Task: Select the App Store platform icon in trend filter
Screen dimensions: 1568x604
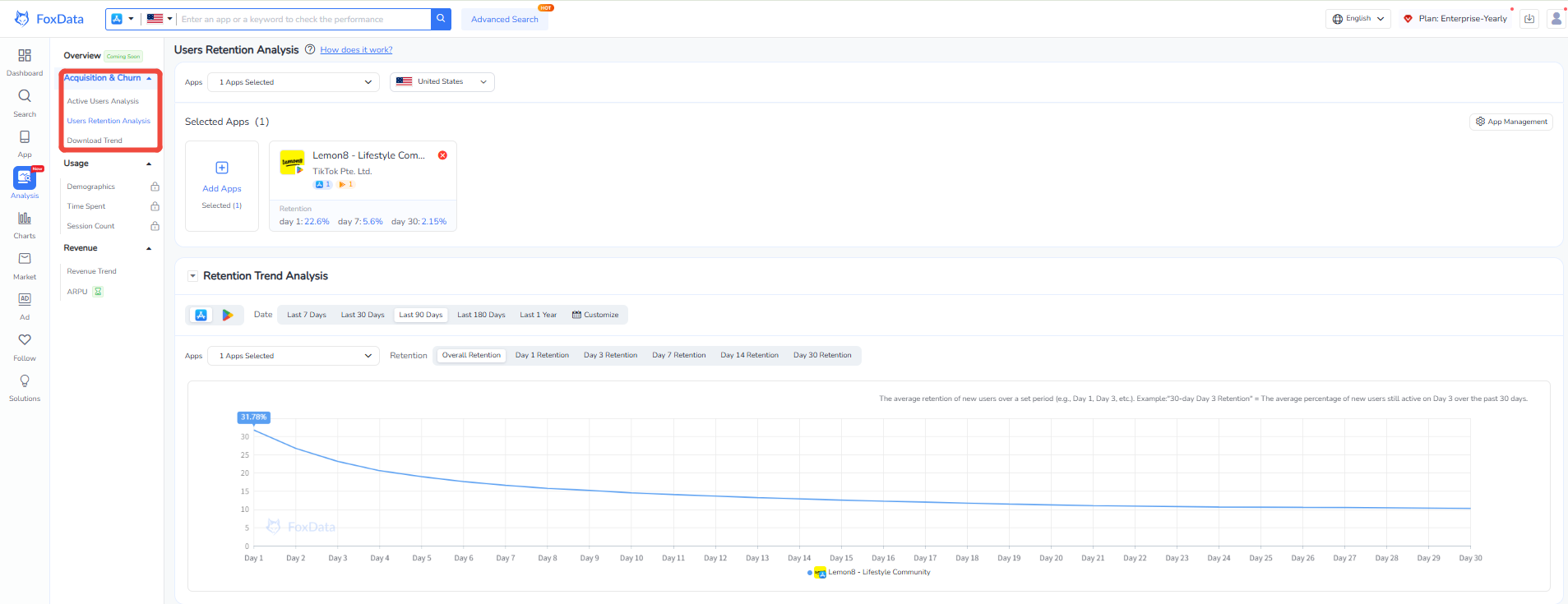Action: (201, 315)
